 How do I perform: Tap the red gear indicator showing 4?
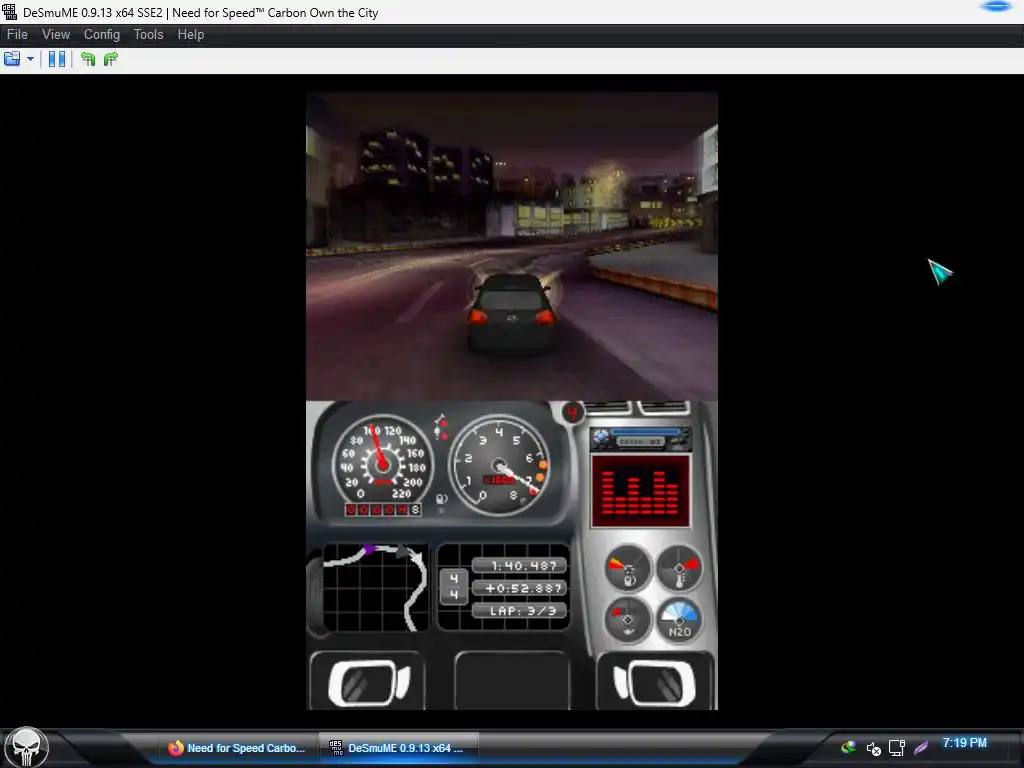[x=573, y=413]
